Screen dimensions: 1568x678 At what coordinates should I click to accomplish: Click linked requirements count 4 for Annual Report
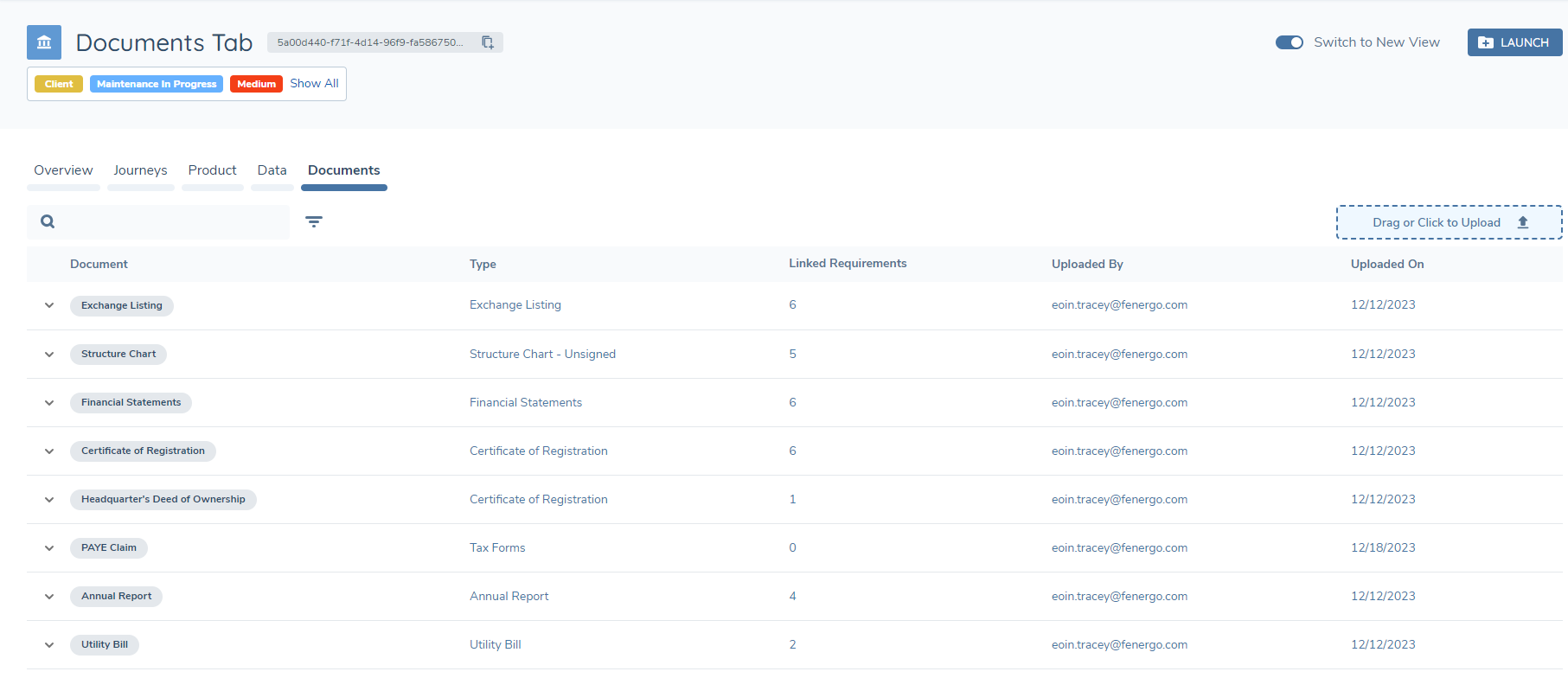tap(792, 596)
